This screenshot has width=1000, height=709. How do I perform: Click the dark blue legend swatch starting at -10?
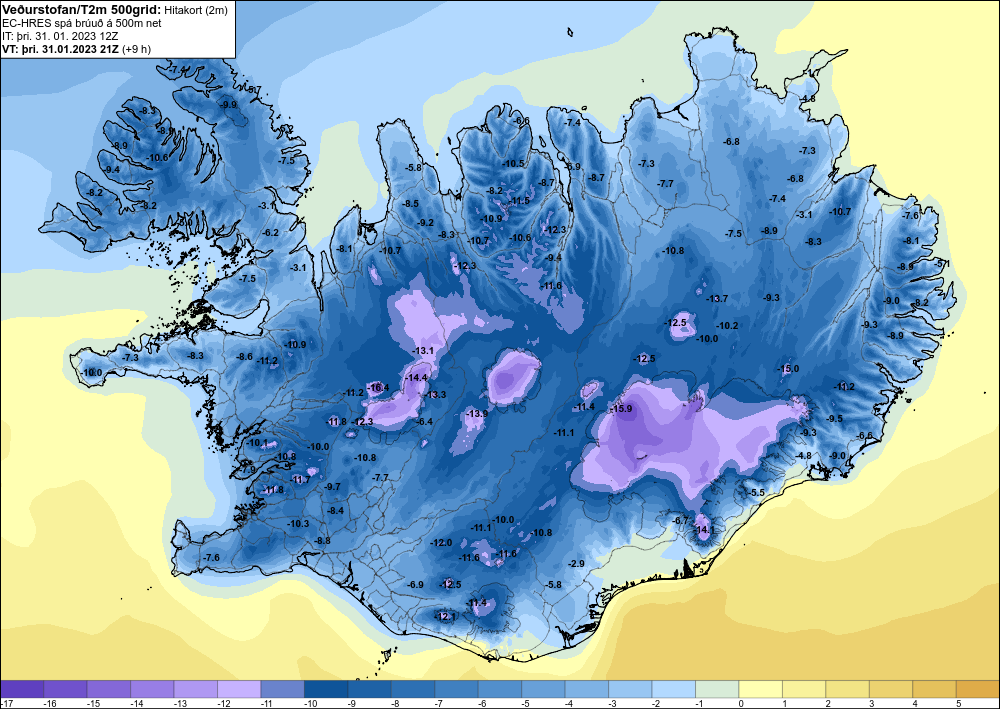[326, 689]
